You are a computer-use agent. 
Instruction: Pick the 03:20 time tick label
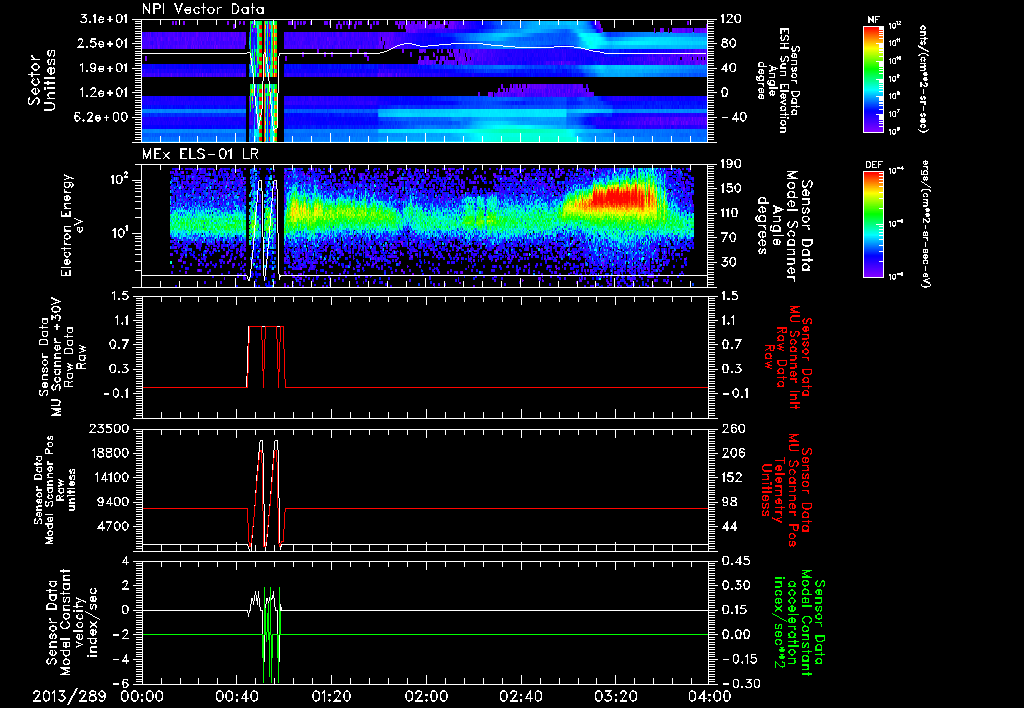click(x=615, y=696)
